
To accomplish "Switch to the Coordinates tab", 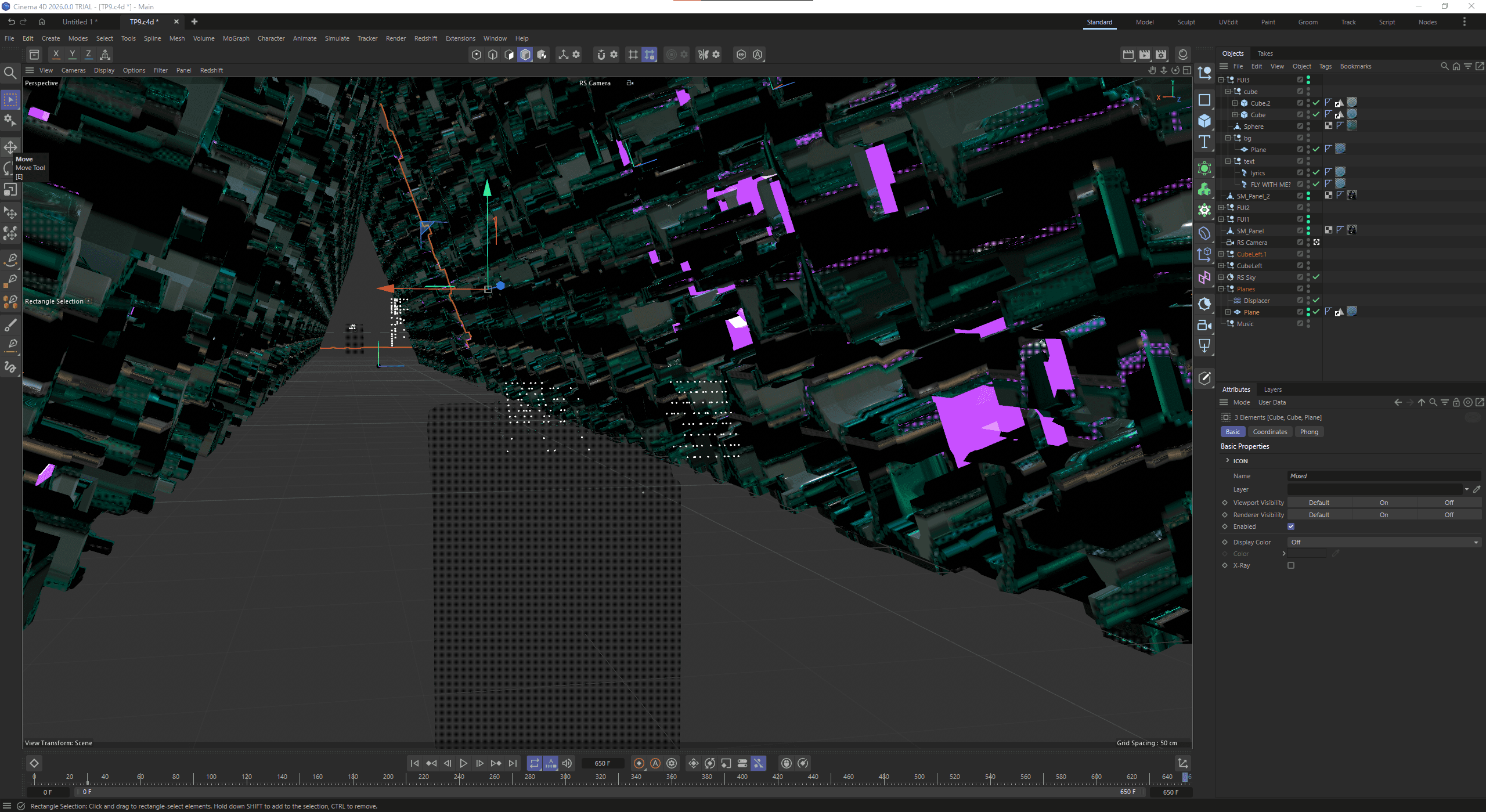I will [1269, 432].
